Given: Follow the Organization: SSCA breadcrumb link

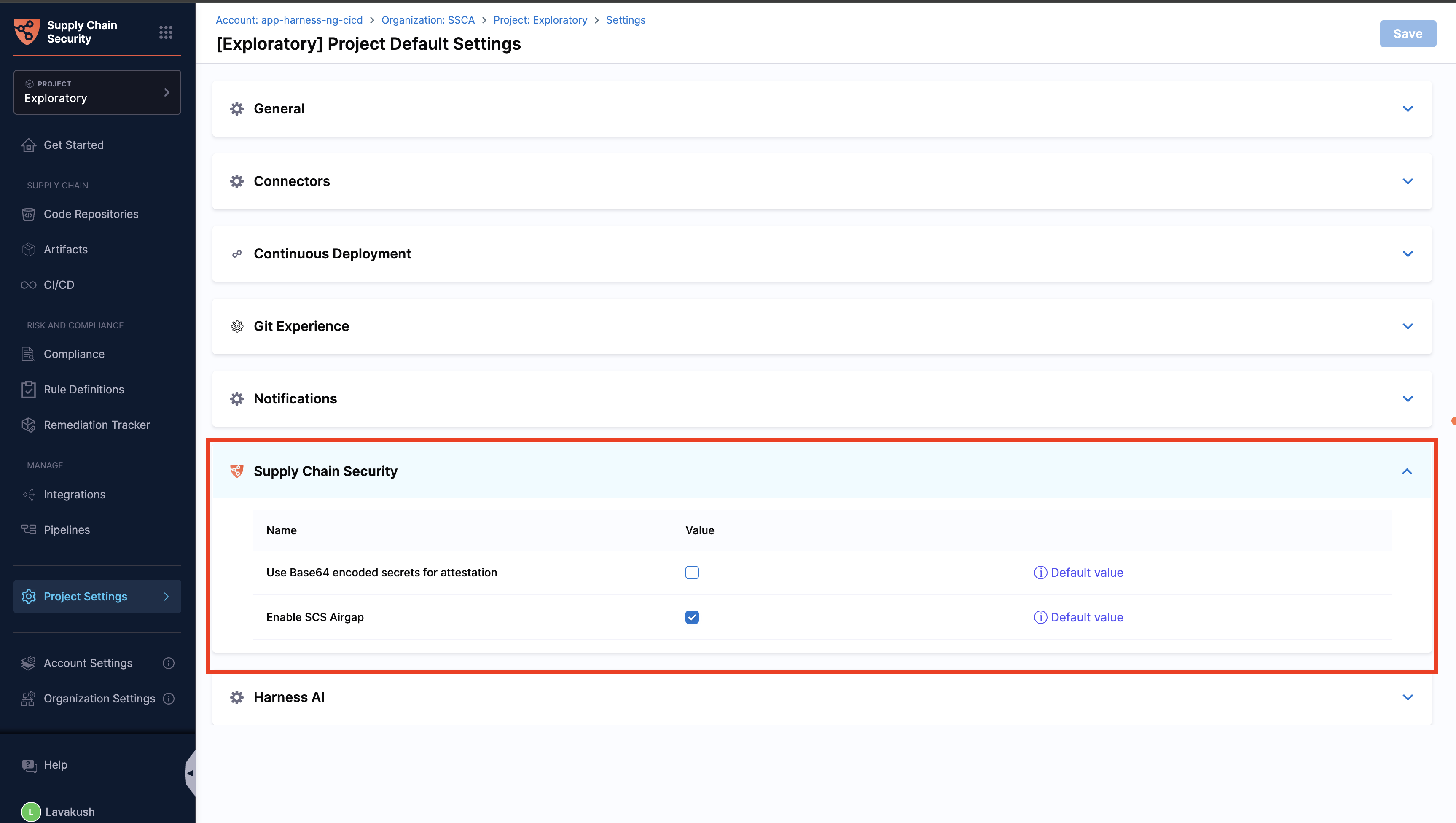Looking at the screenshot, I should [x=428, y=20].
